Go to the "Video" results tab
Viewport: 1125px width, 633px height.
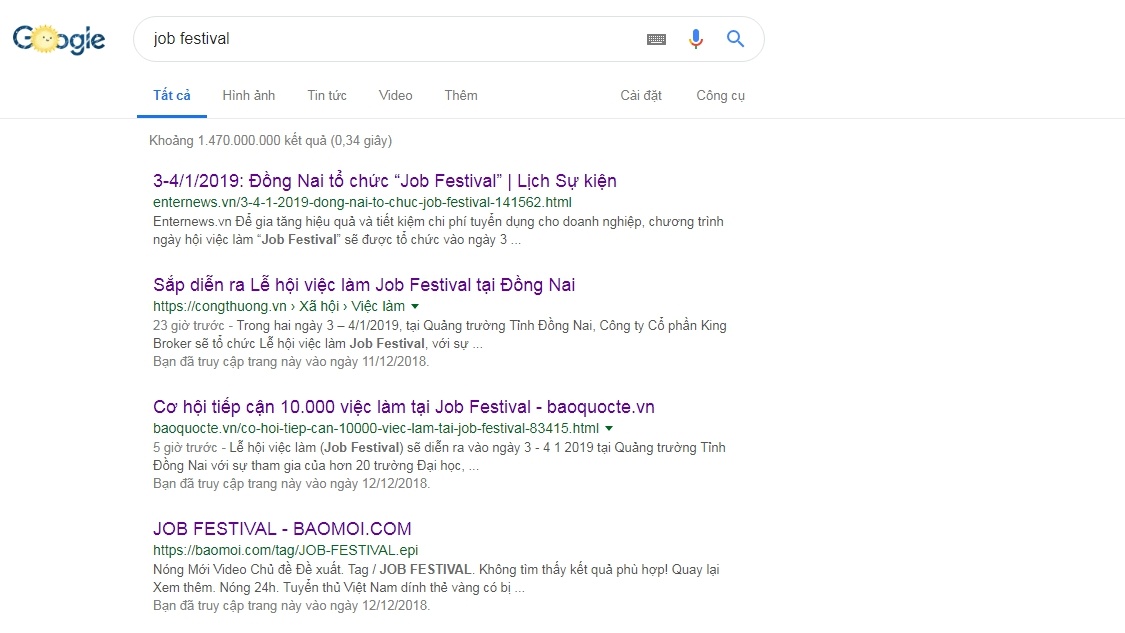[395, 95]
